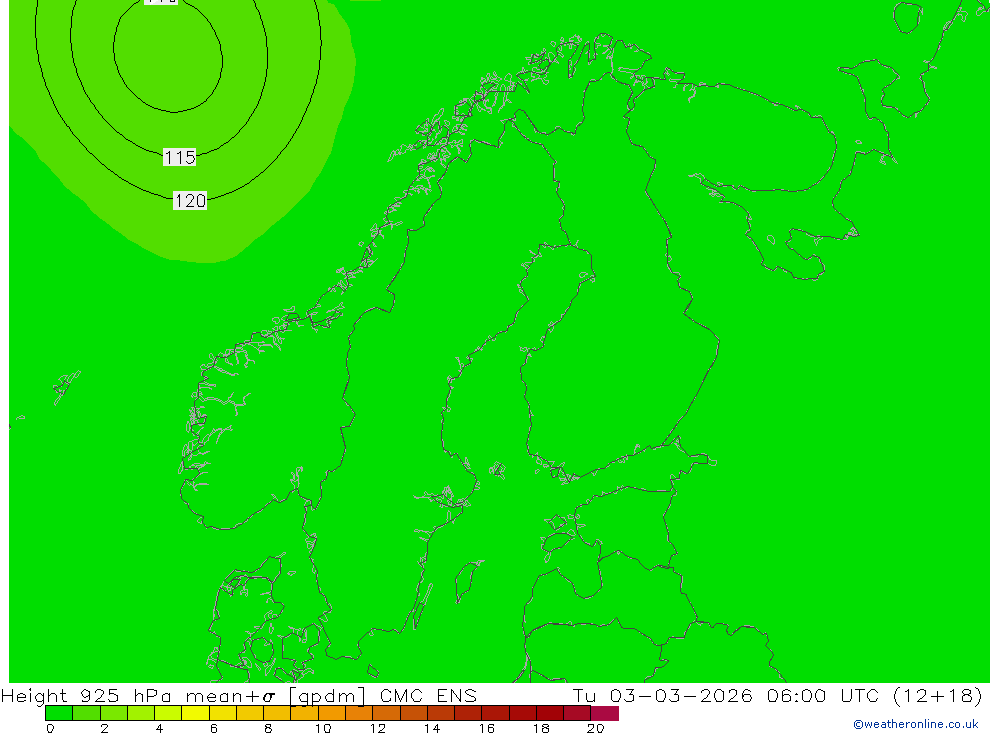Click the '(12+18)' forecast offset text
The width and height of the screenshot is (1000, 733).
pyautogui.click(x=938, y=695)
